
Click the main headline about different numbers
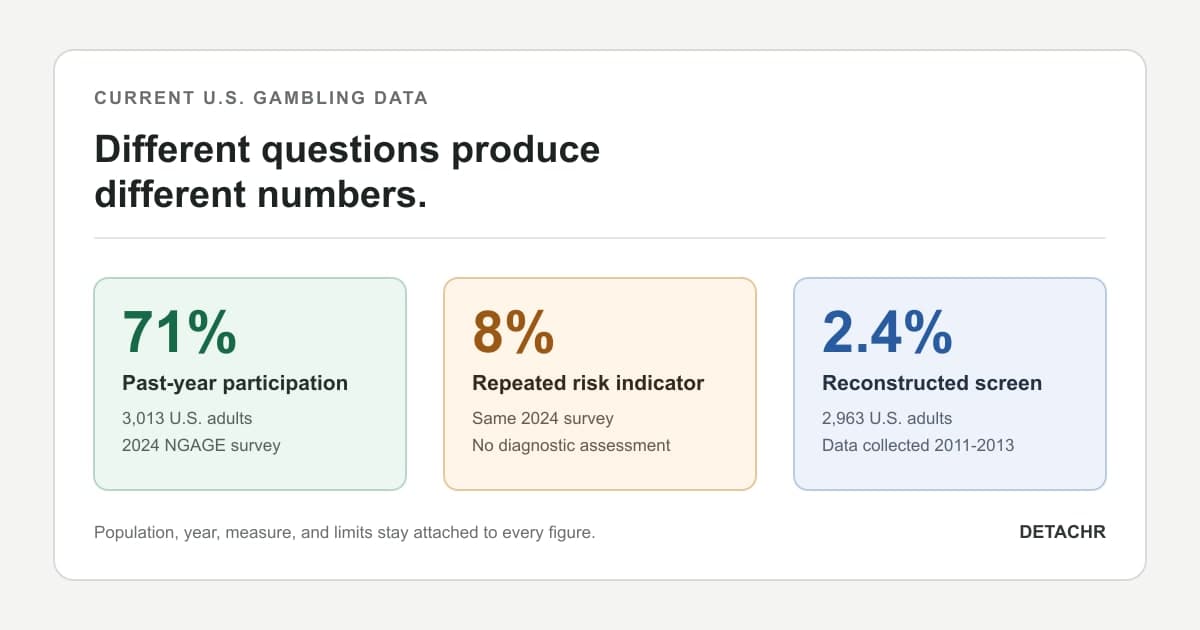coord(347,171)
